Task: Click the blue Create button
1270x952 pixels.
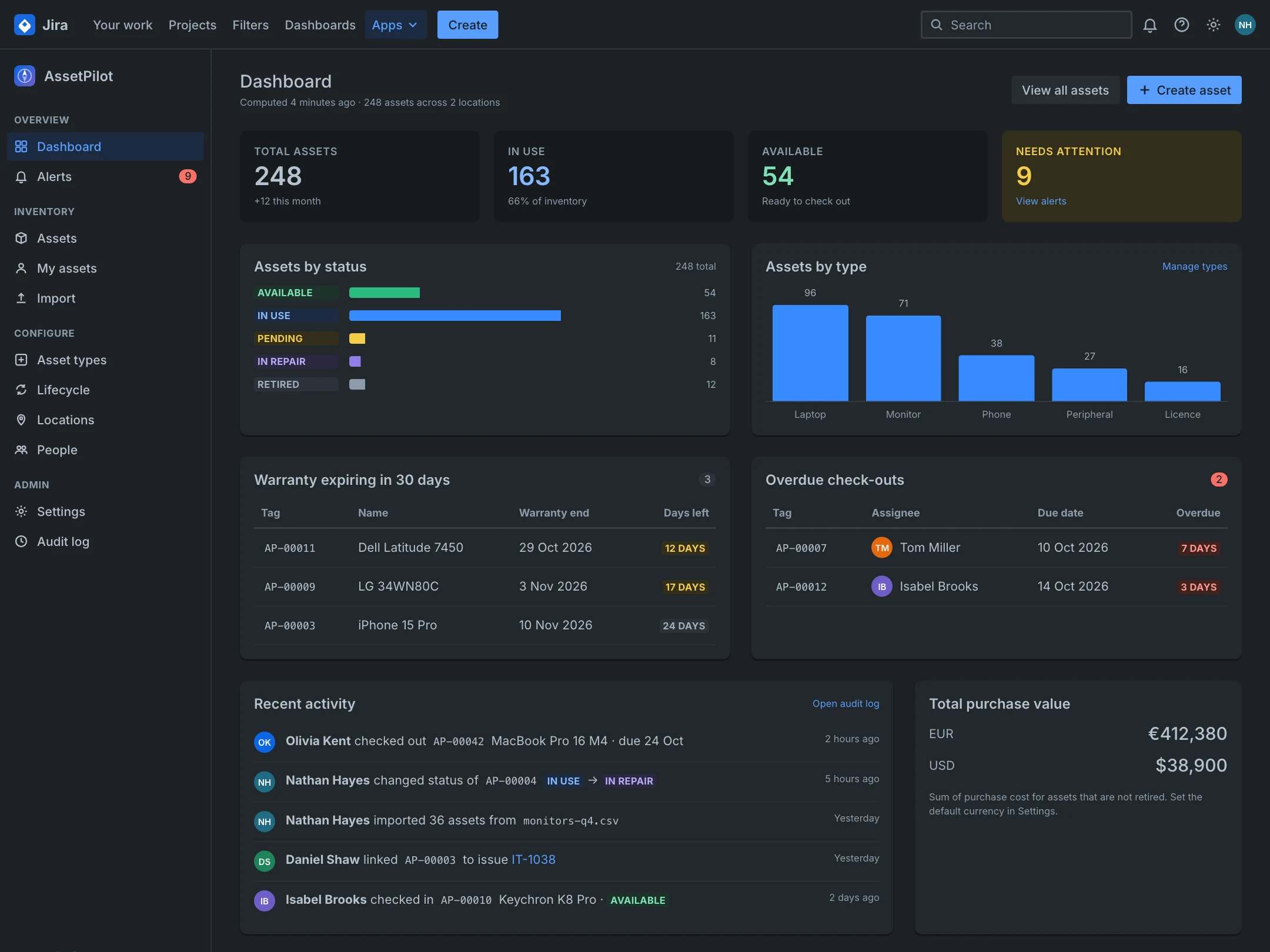Action: pyautogui.click(x=467, y=25)
